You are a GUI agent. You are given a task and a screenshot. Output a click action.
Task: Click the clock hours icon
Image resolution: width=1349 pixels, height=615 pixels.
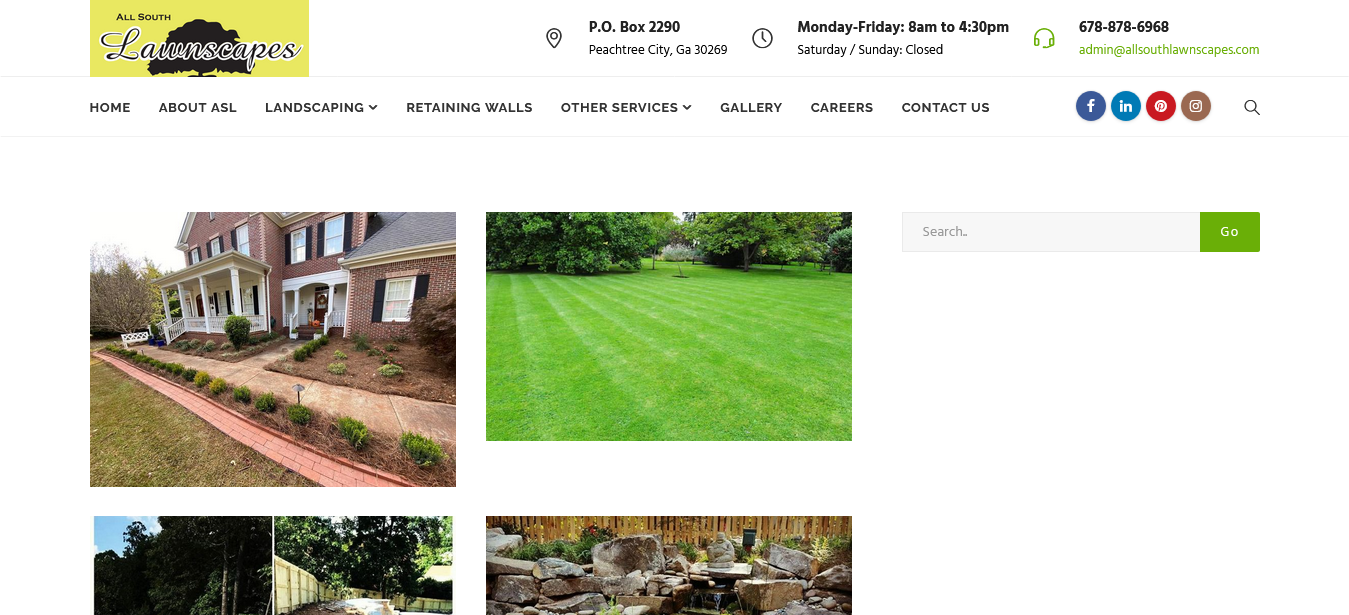[x=762, y=38]
